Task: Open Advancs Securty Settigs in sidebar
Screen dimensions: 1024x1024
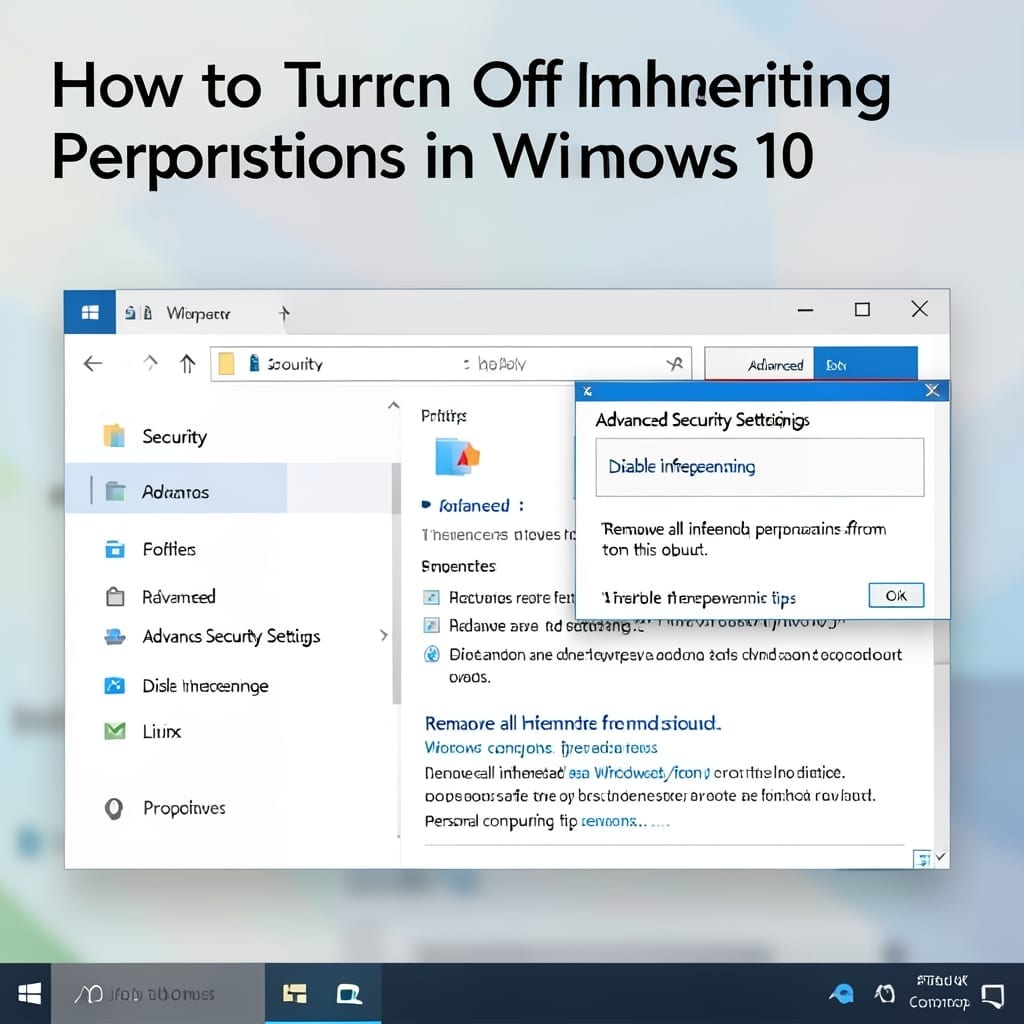Action: click(231, 636)
